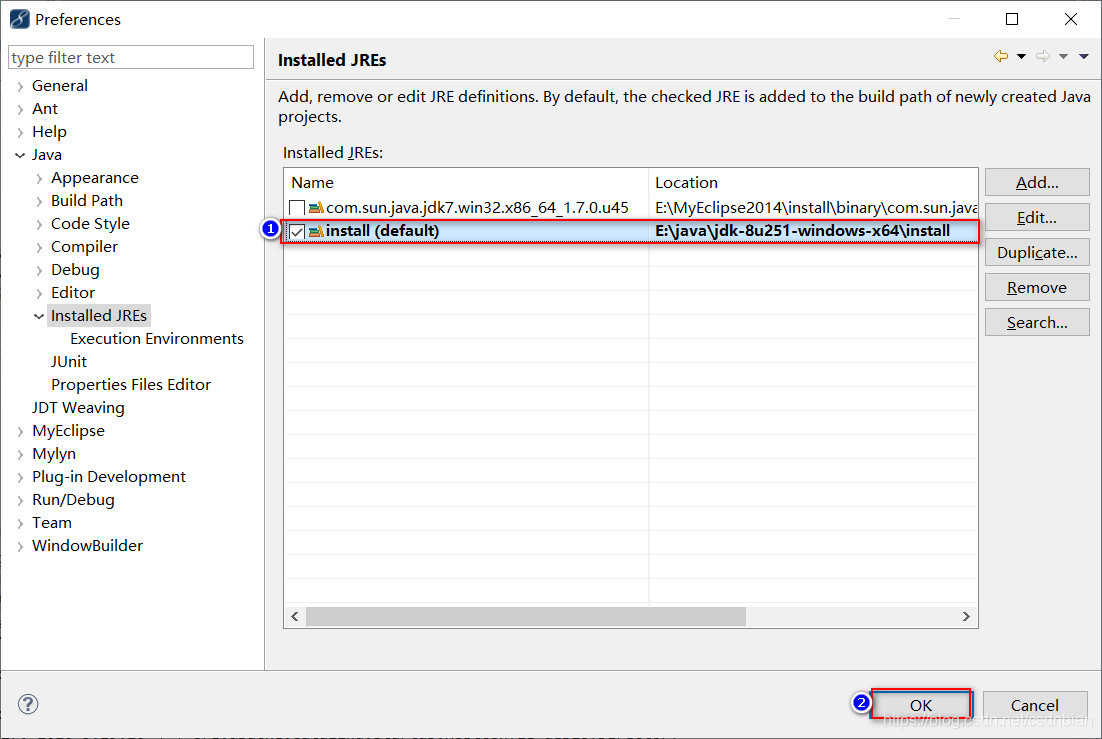1102x739 pixels.
Task: Click the help question mark icon
Action: pyautogui.click(x=28, y=704)
